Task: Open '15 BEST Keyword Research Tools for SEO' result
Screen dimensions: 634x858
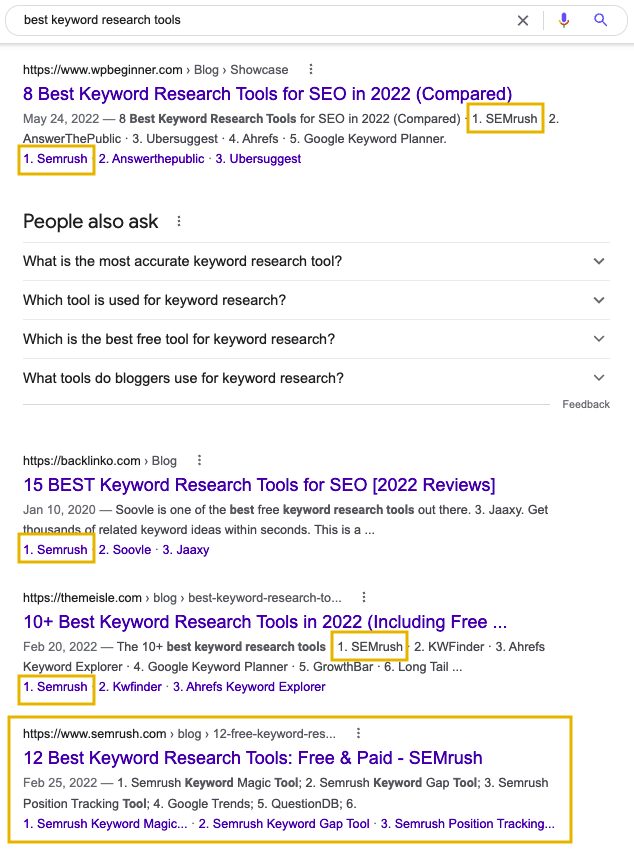Action: pyautogui.click(x=259, y=485)
